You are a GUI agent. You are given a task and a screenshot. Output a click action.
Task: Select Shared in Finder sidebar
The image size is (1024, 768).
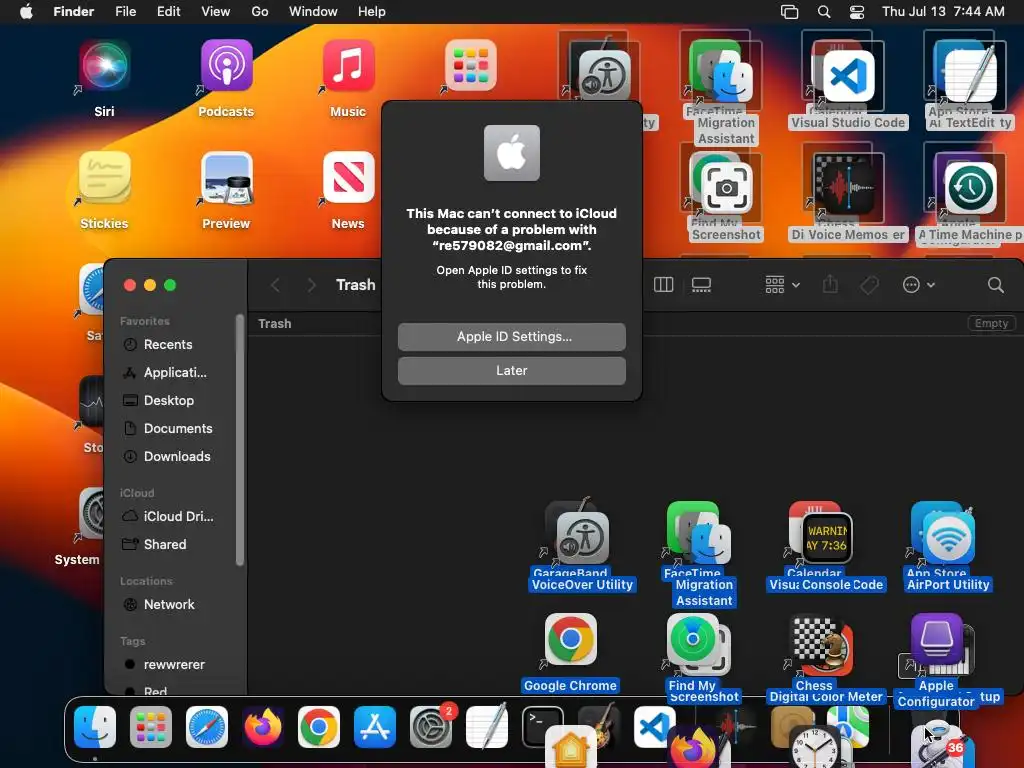[165, 544]
